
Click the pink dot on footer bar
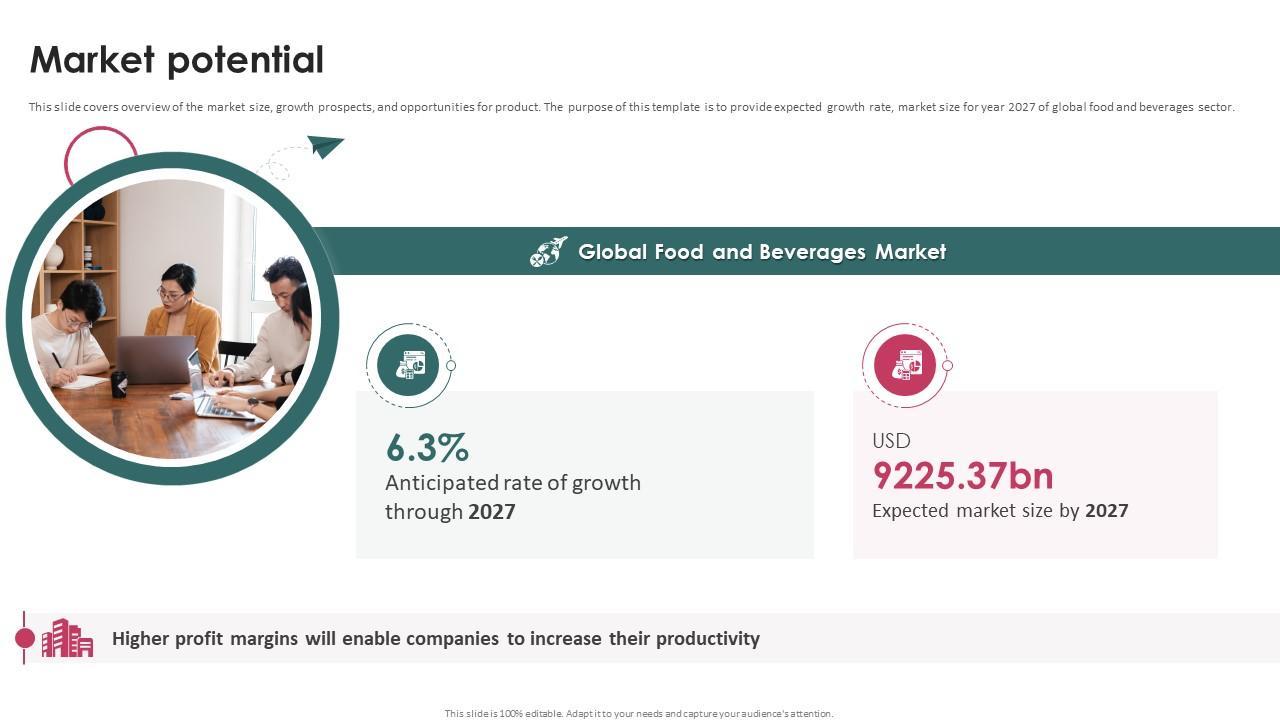[25, 638]
